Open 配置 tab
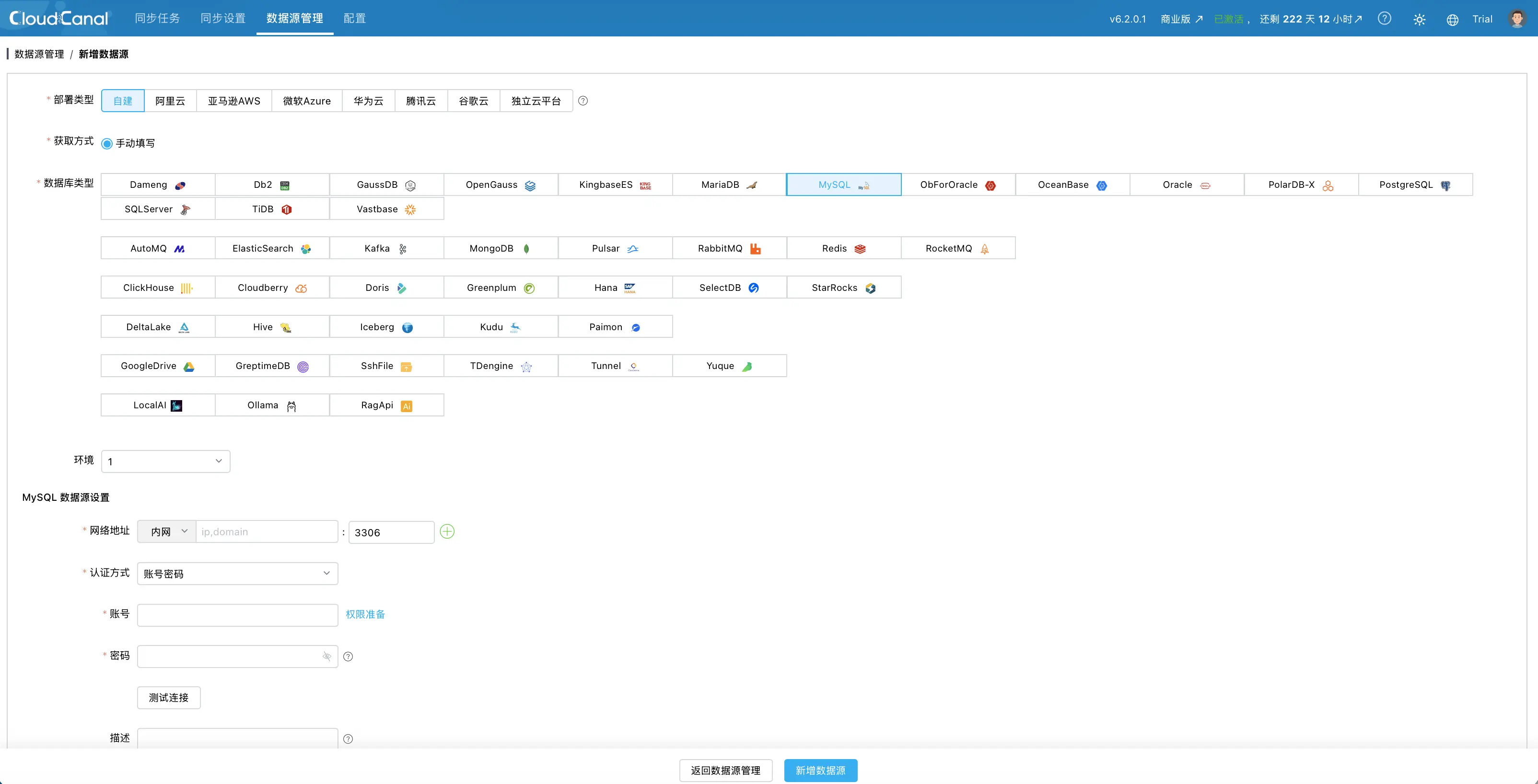Screen dimensions: 1538x784 [x=355, y=19]
